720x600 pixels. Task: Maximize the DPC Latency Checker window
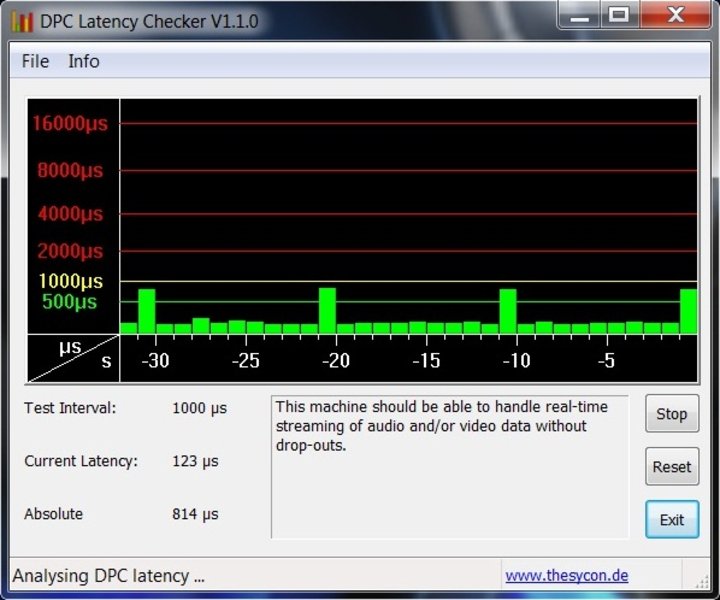coord(619,15)
